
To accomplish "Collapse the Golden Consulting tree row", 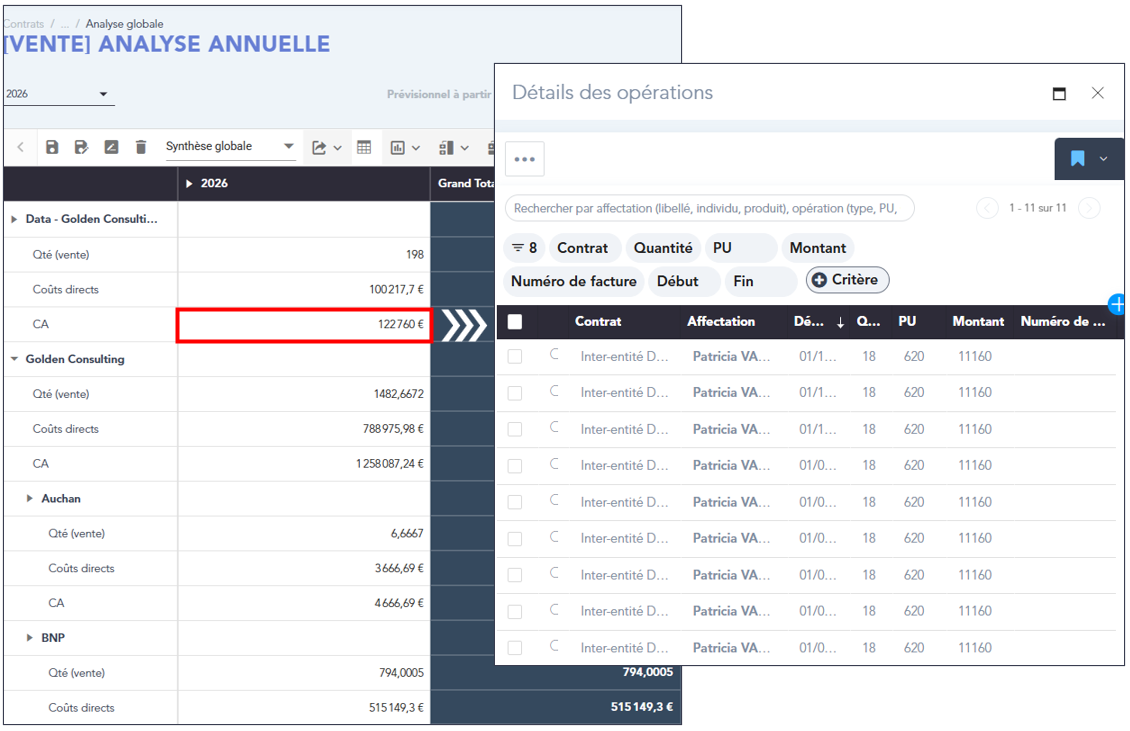I will (15, 359).
